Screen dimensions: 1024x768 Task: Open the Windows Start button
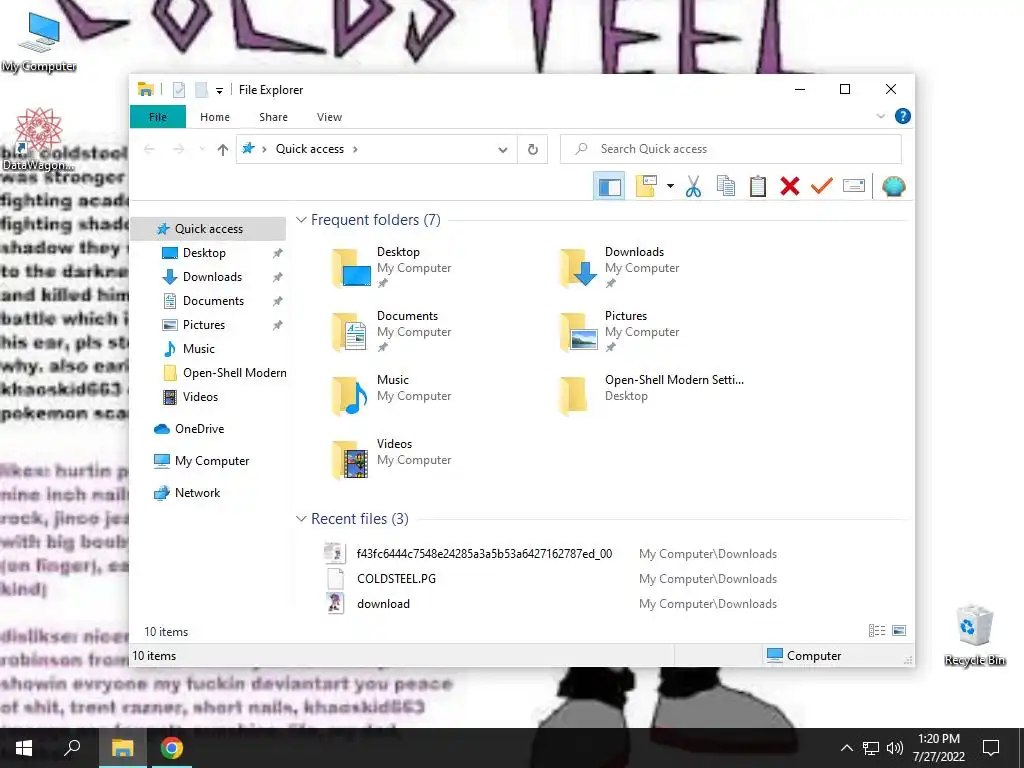[x=24, y=748]
